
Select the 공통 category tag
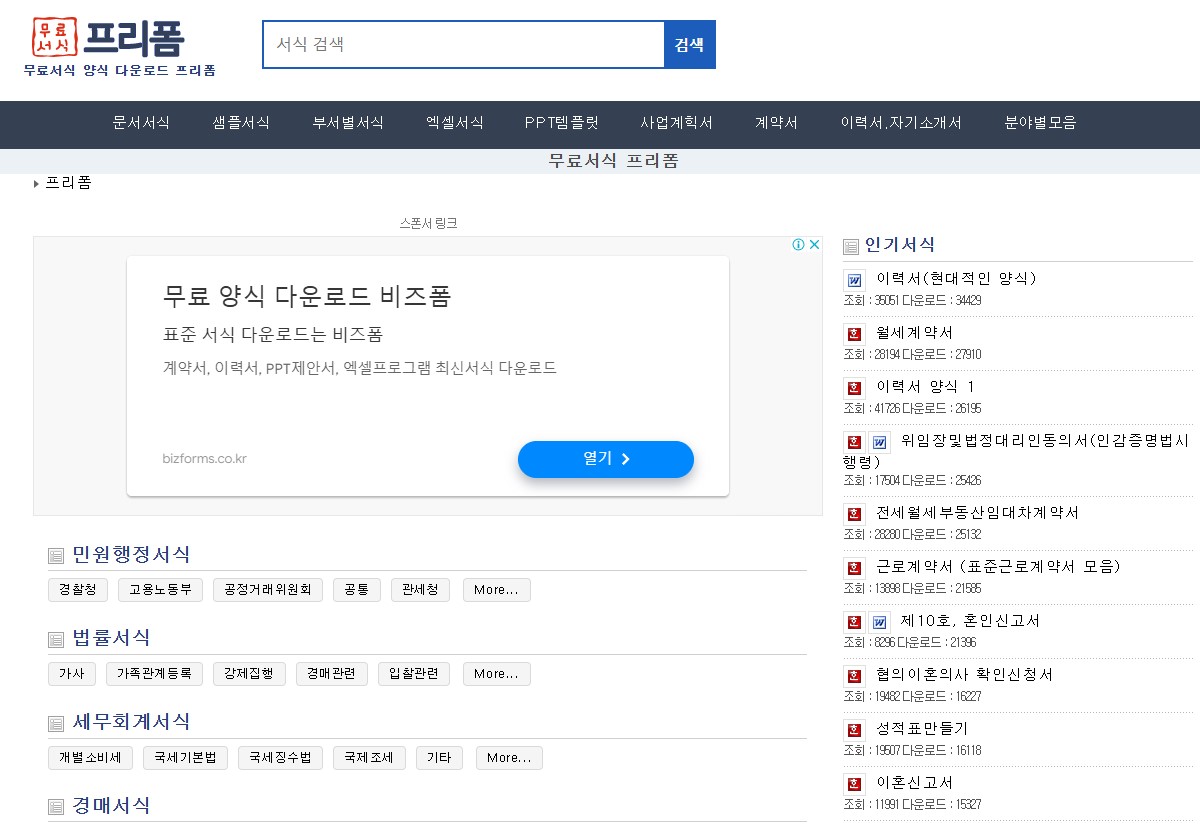point(357,590)
